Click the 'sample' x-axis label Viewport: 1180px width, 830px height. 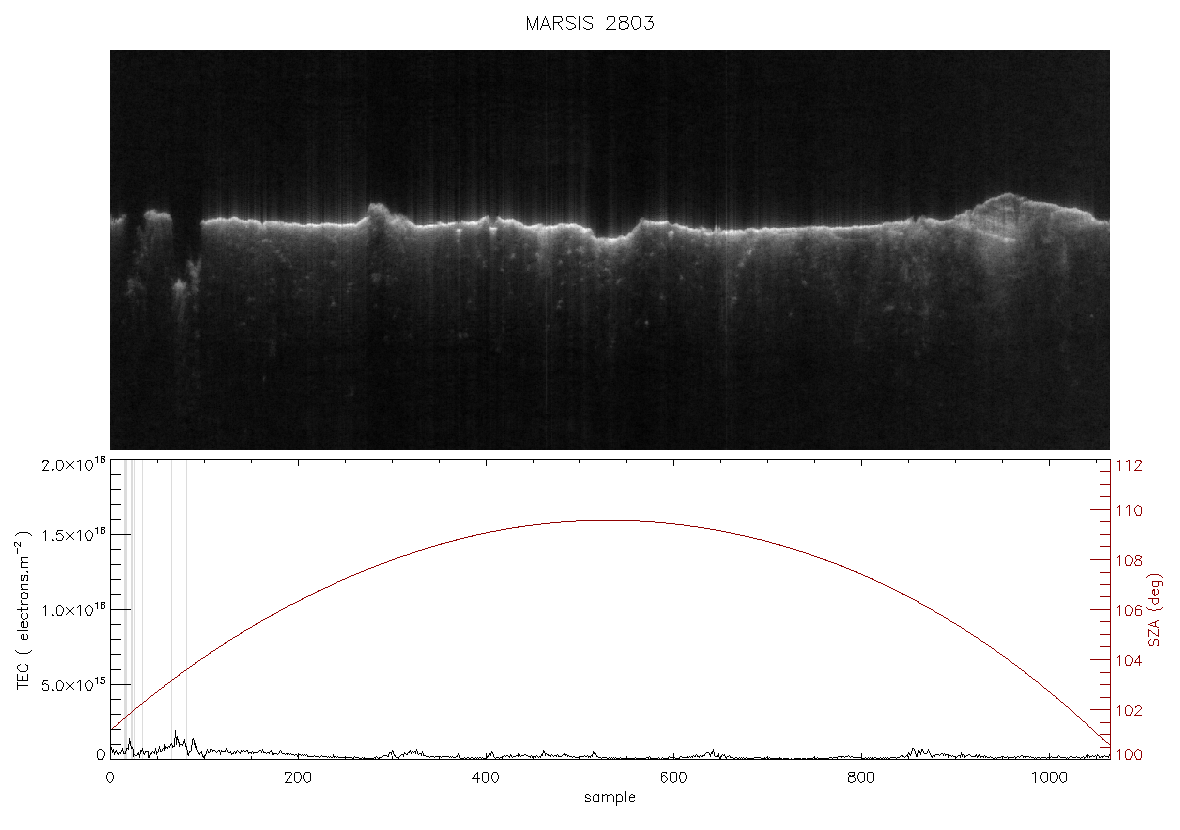(610, 798)
